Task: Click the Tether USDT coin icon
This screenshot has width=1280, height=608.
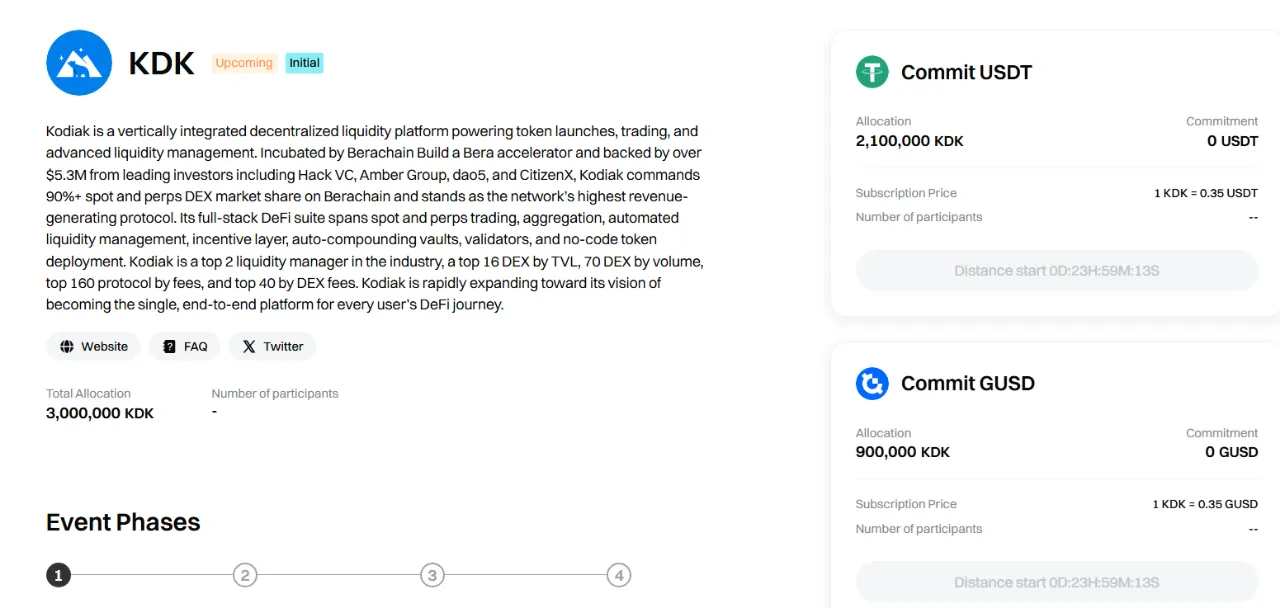Action: (872, 72)
